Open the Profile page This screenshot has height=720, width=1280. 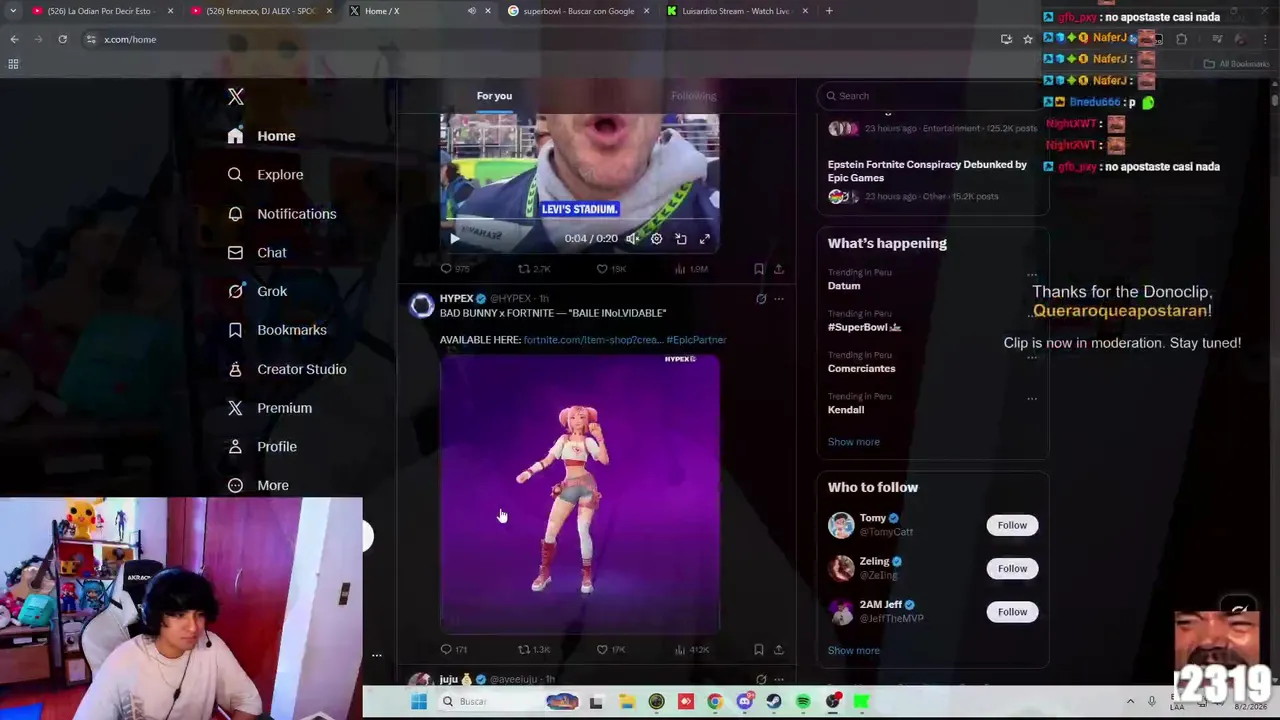pyautogui.click(x=261, y=447)
